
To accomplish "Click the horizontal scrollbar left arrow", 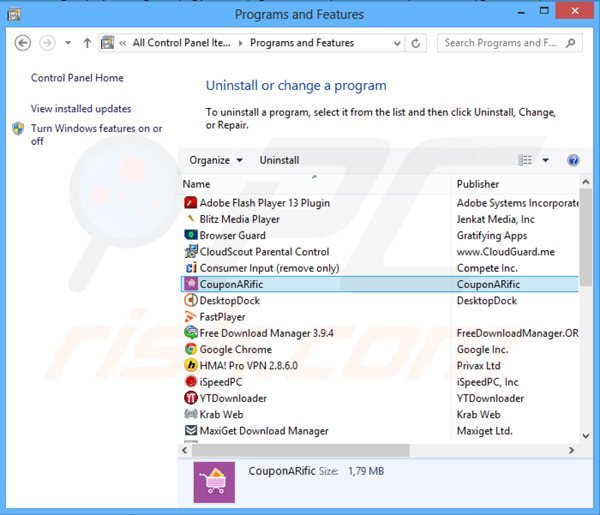I will coord(185,450).
